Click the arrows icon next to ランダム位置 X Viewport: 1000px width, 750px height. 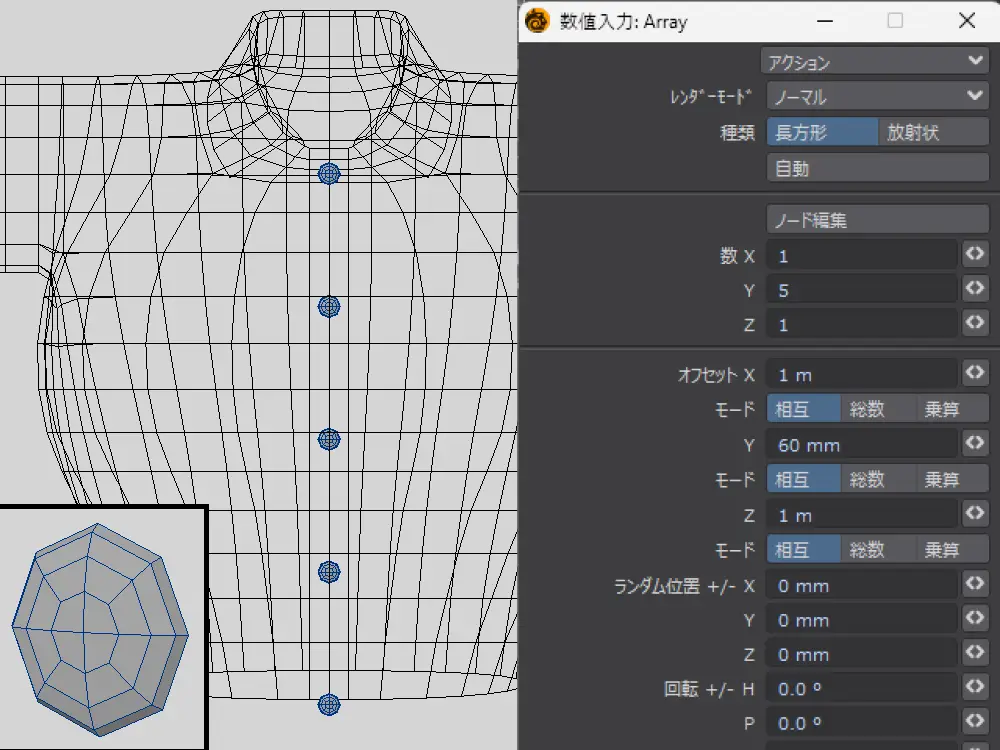(974, 584)
